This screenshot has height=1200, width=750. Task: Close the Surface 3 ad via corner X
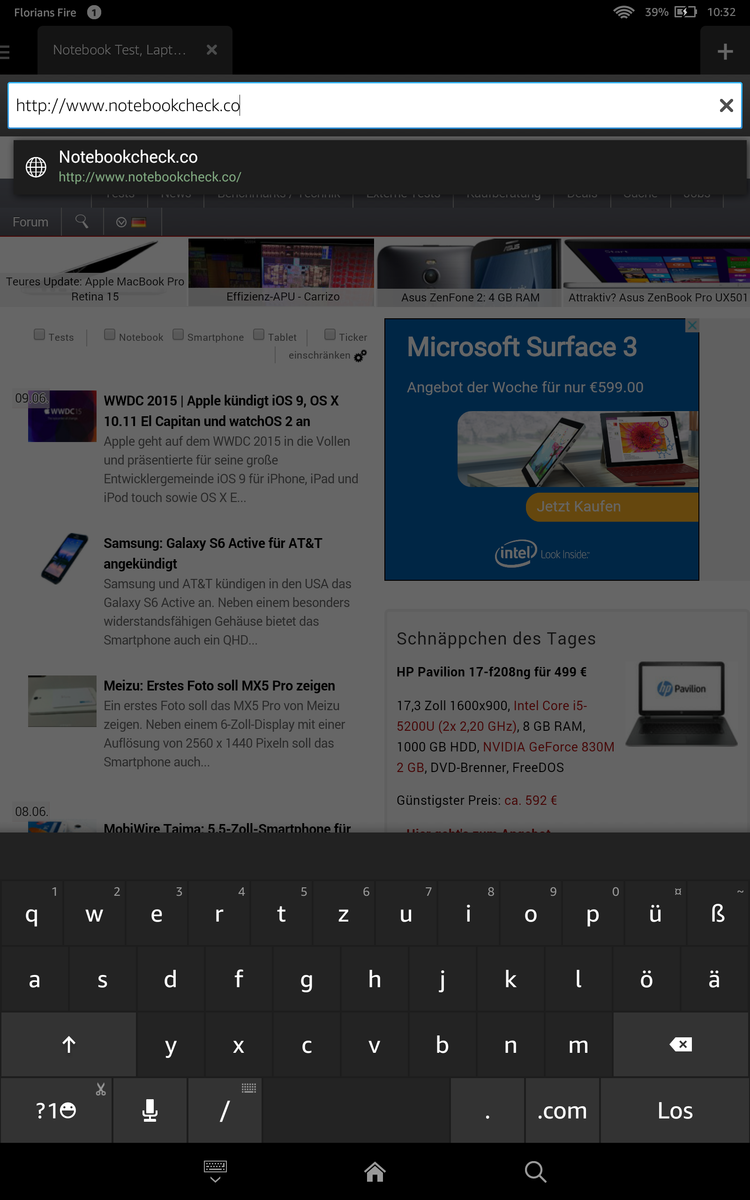691,326
